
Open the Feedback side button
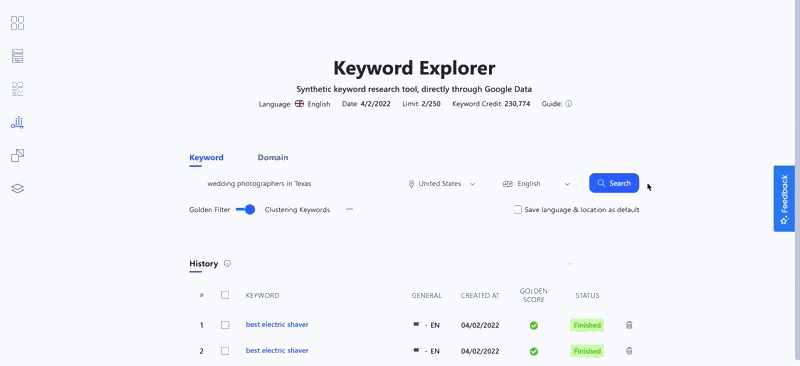(784, 199)
